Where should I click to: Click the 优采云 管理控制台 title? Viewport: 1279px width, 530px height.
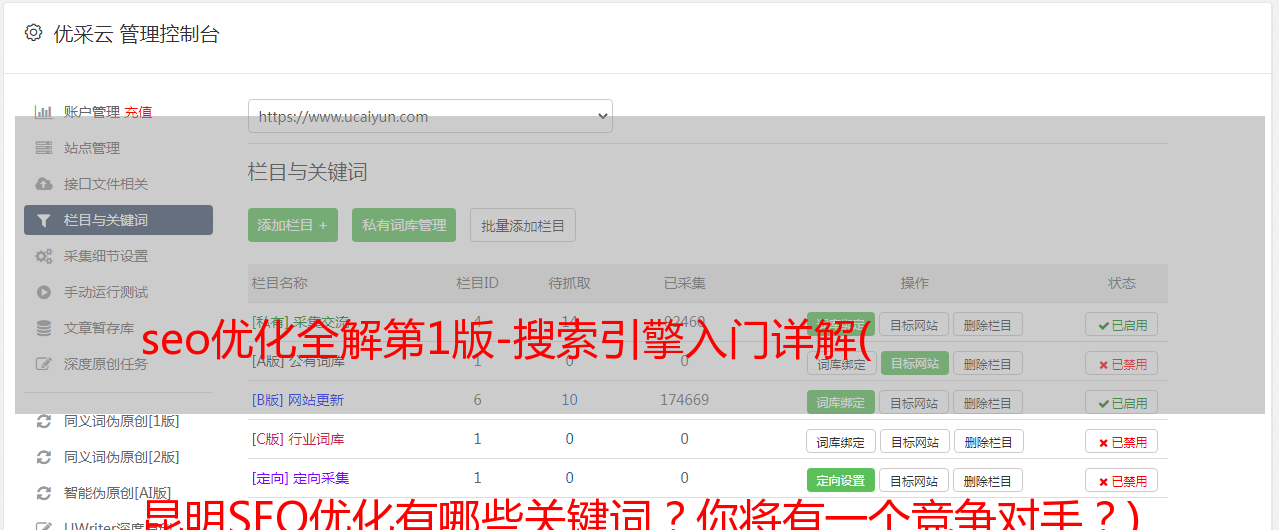click(x=136, y=34)
